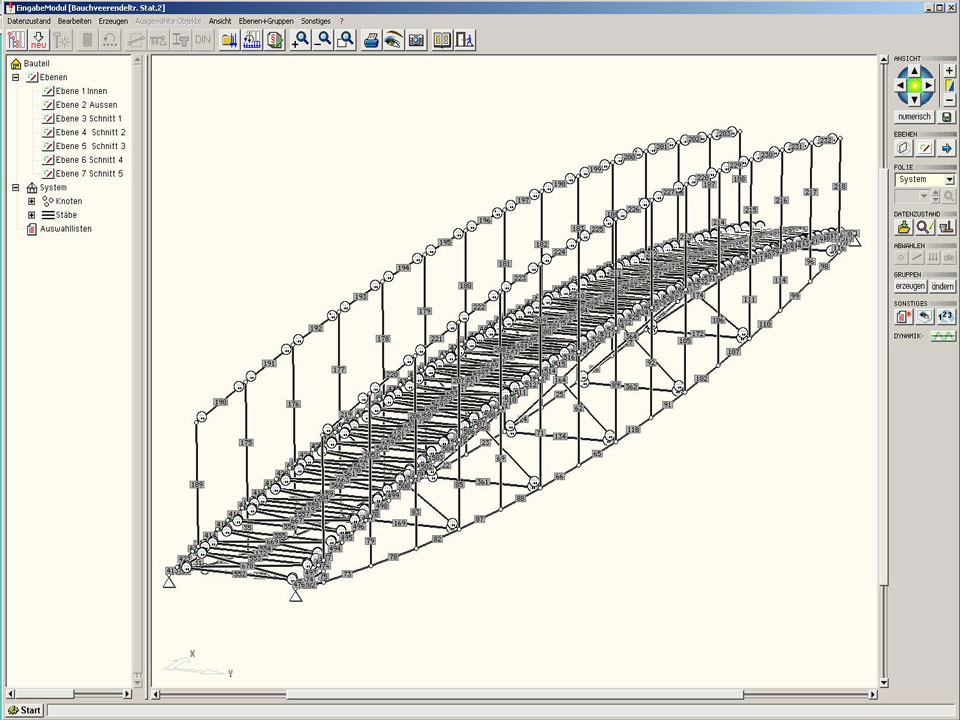Click the zoom in magnifier icon
This screenshot has width=960, height=720.
[300, 40]
